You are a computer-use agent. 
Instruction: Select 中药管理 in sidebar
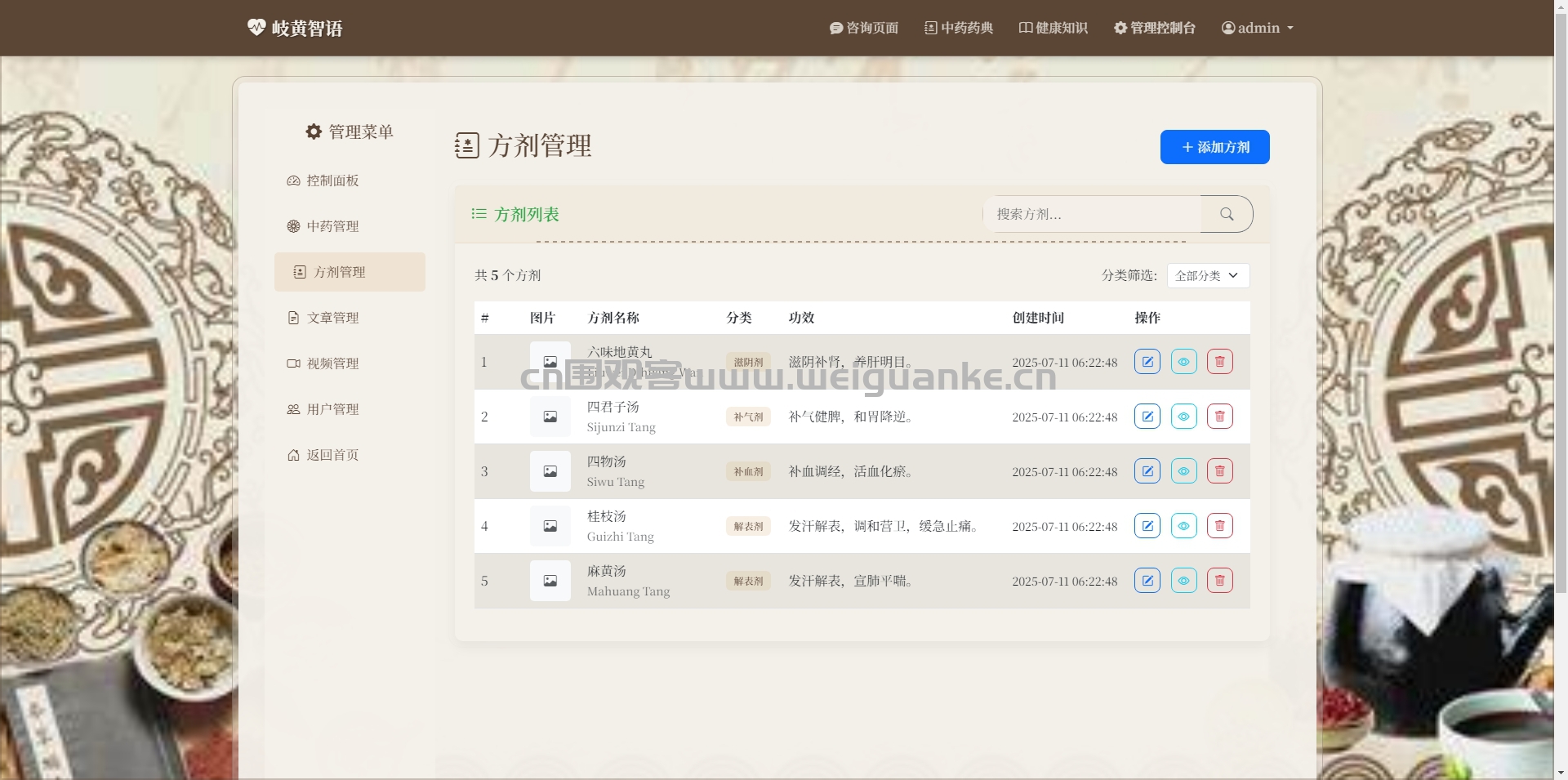pyautogui.click(x=350, y=226)
